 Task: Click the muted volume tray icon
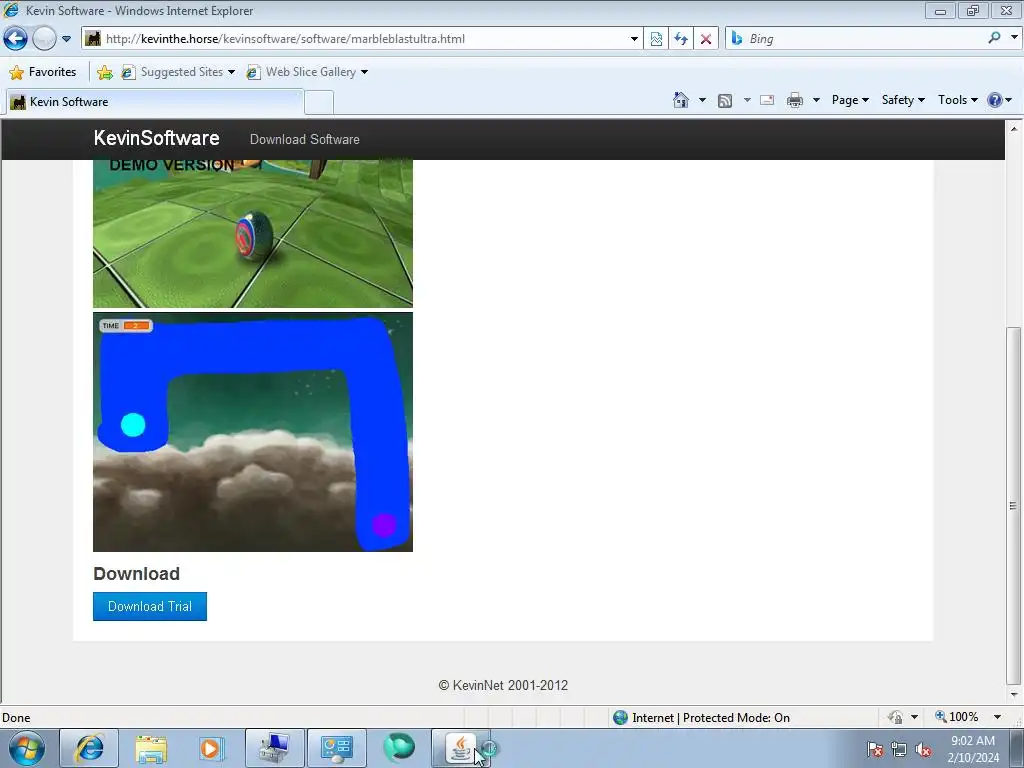[923, 750]
